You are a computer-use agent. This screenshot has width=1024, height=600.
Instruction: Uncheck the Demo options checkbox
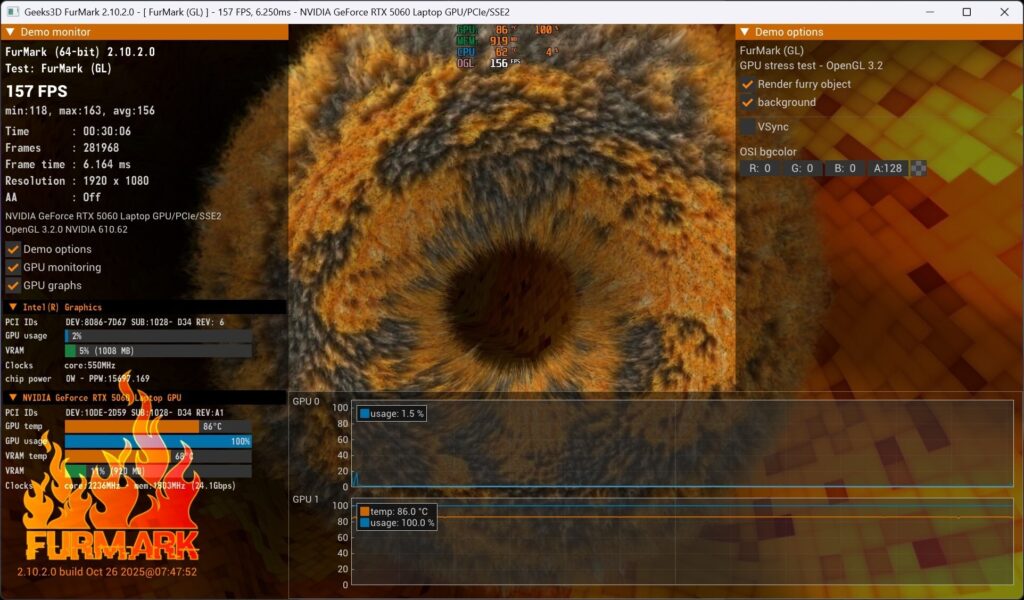point(13,249)
